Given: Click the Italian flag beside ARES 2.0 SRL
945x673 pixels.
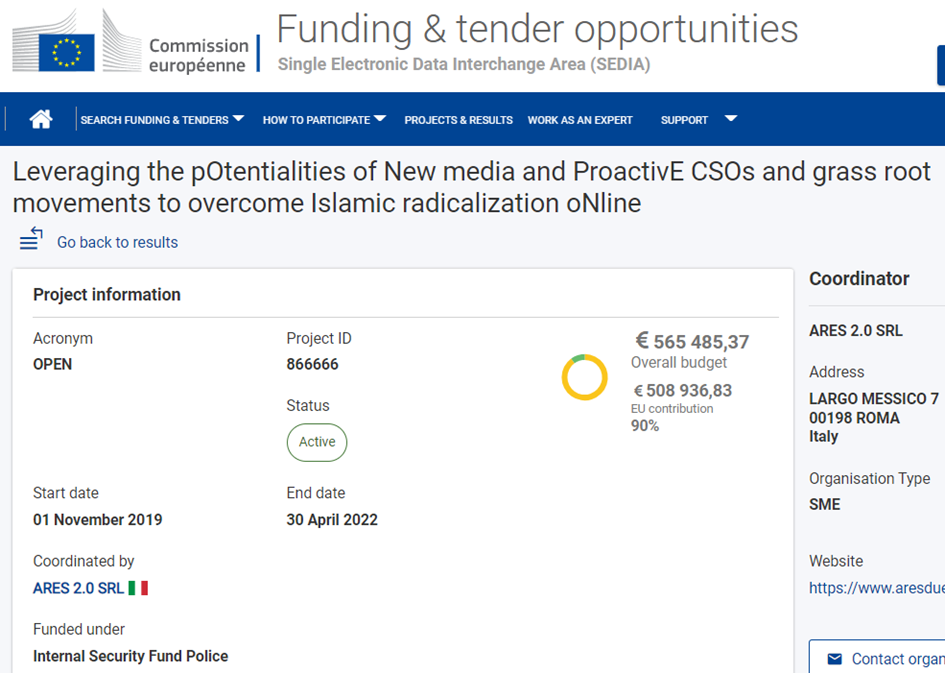Looking at the screenshot, I should tap(138, 588).
